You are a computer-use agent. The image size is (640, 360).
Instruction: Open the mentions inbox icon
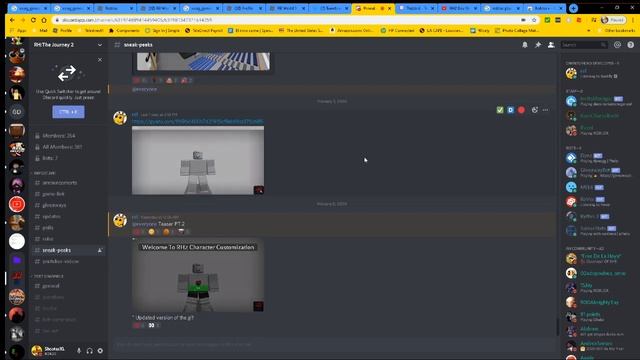[618, 45]
